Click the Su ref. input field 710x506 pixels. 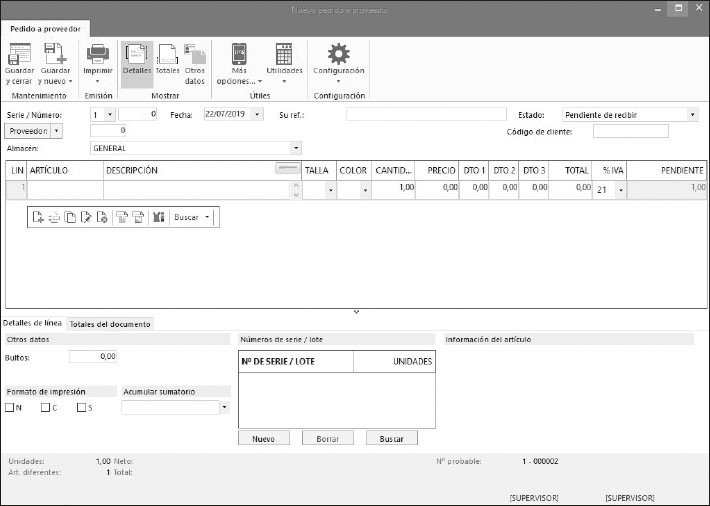(x=426, y=115)
